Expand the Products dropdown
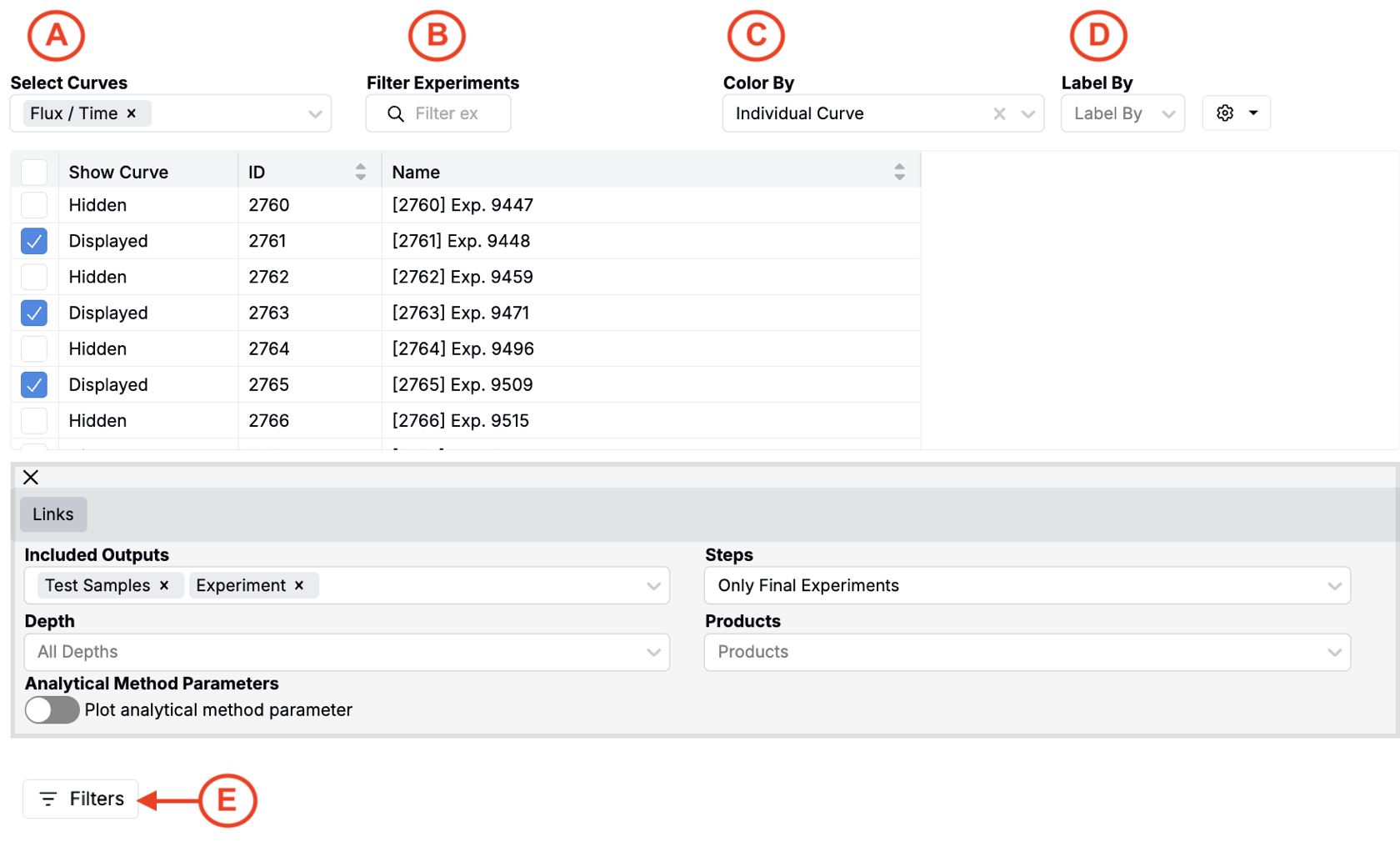This screenshot has width=1400, height=867. pyautogui.click(x=1027, y=652)
